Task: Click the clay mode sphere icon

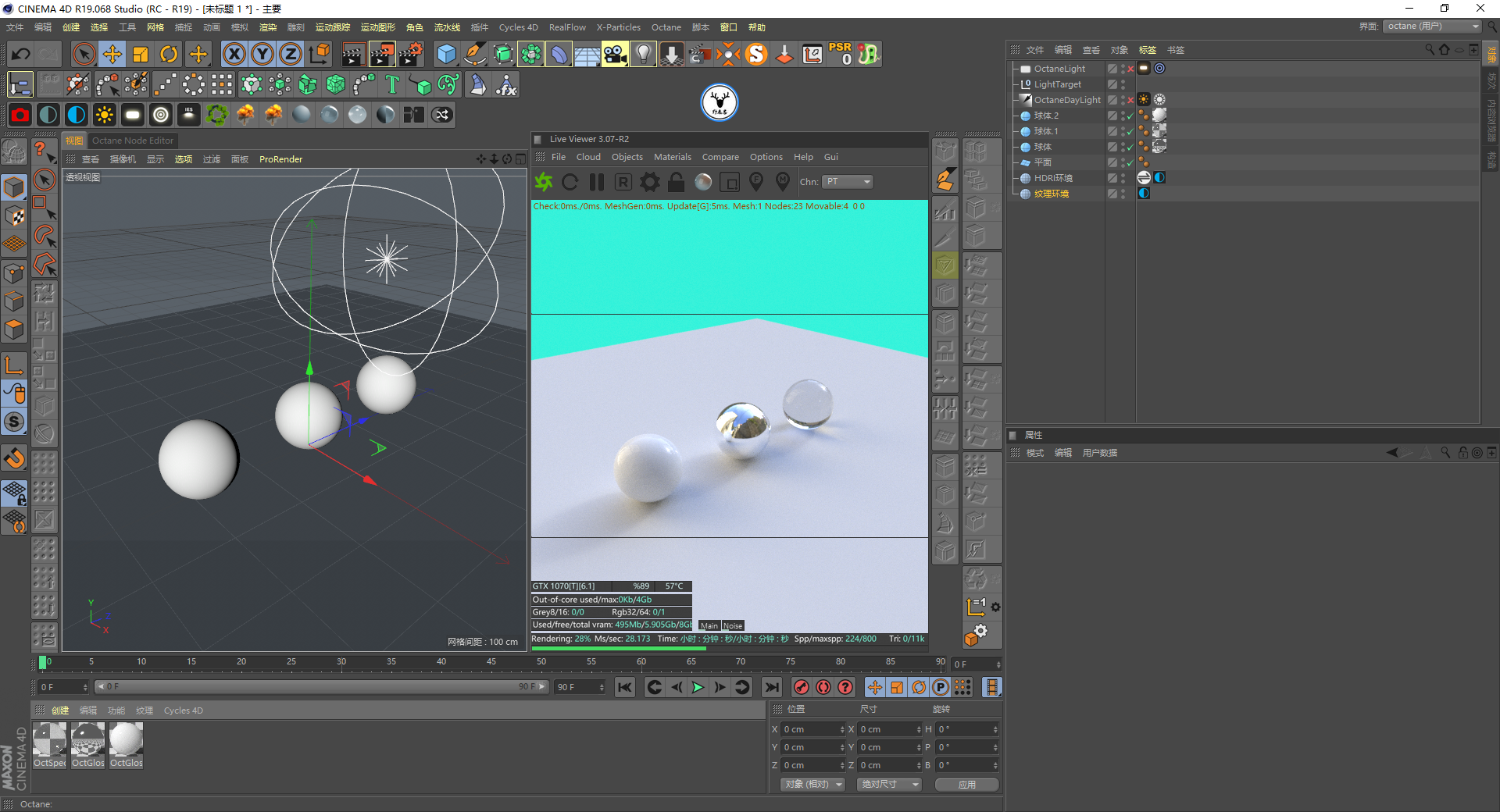Action: pos(703,182)
